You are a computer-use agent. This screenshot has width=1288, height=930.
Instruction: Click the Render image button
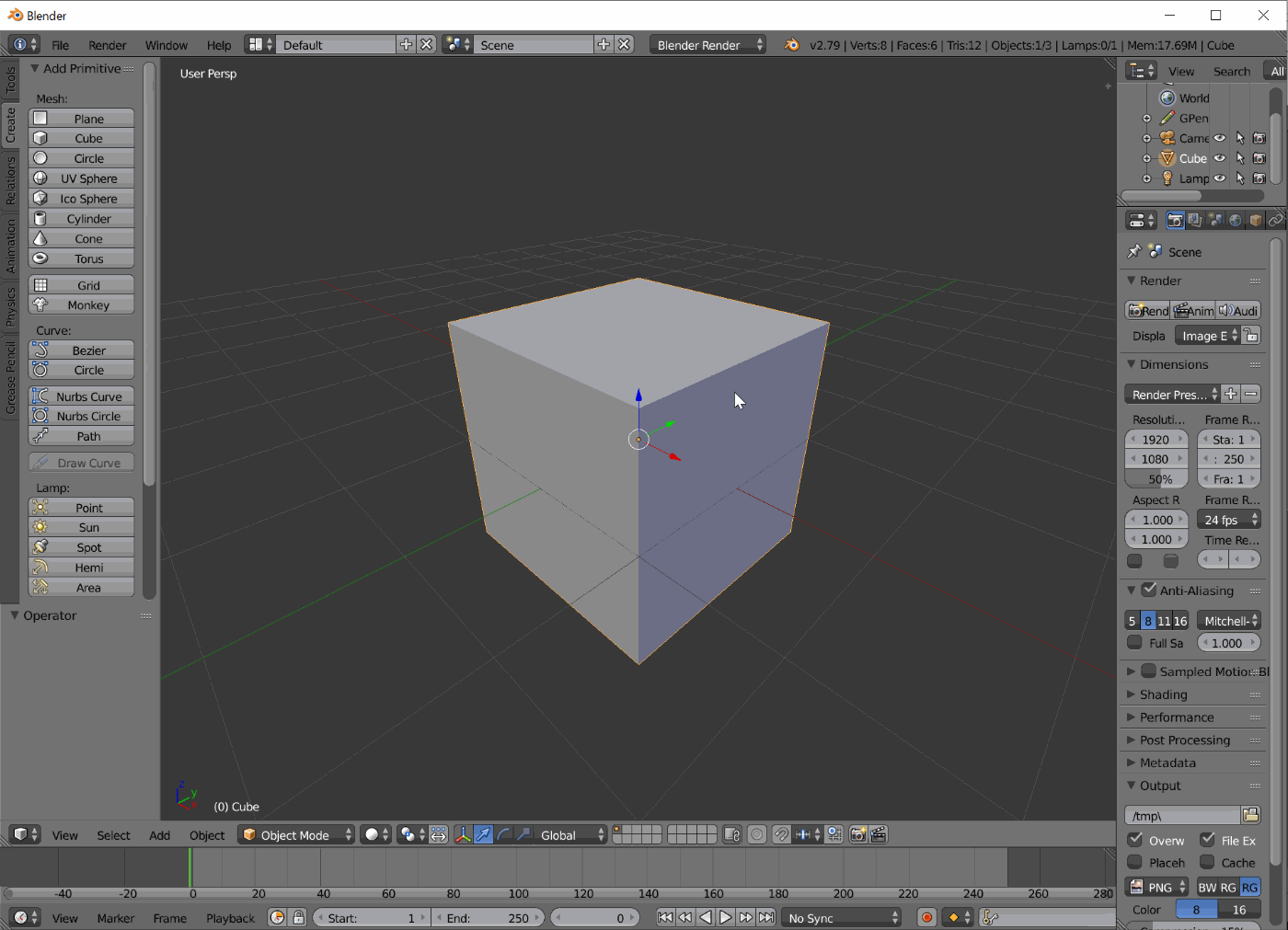click(1147, 311)
